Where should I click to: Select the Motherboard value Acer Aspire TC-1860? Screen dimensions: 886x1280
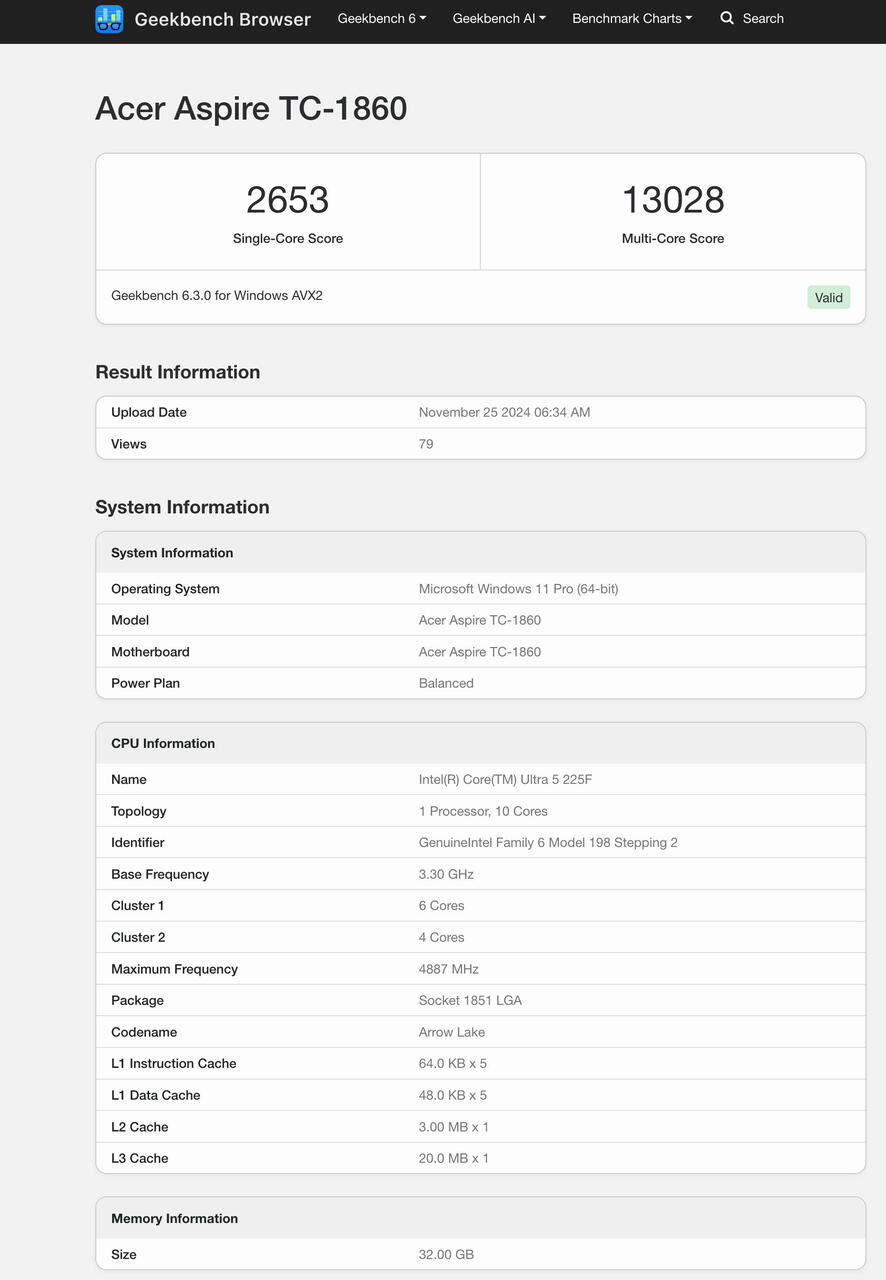point(480,652)
